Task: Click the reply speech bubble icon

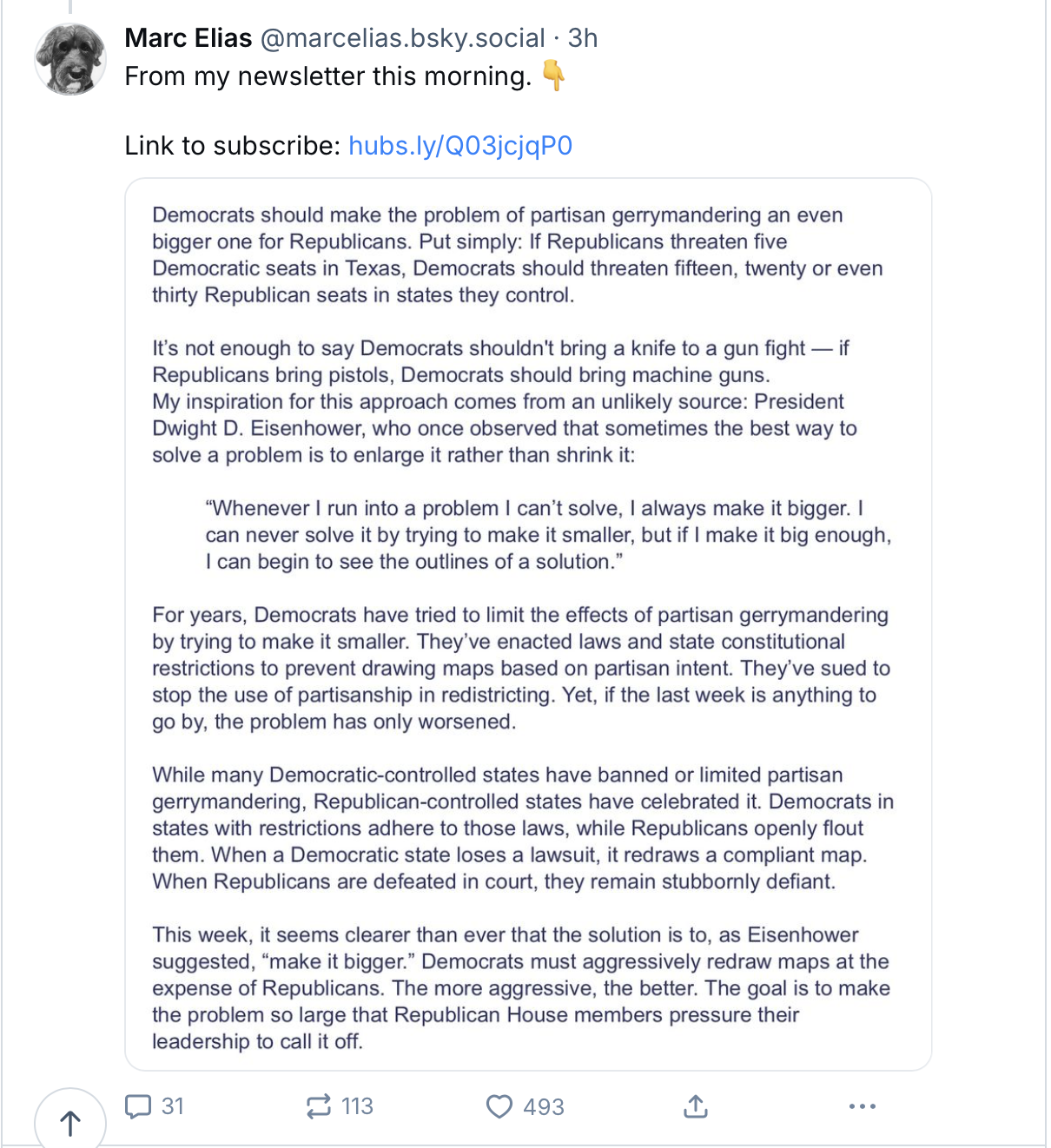Action: 138,1106
